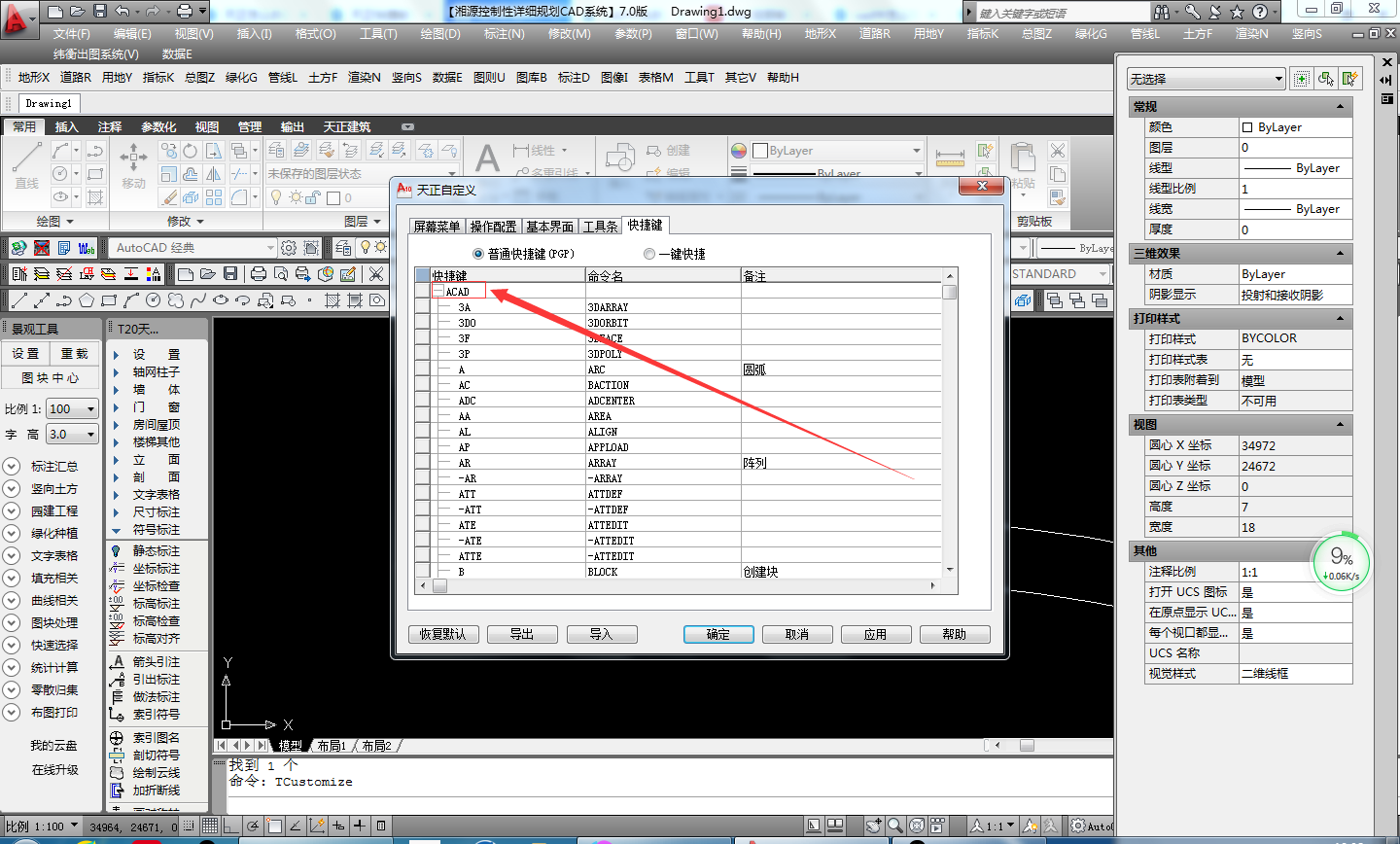Click the 标高标注 elevation icon
The width and height of the screenshot is (1400, 844).
[117, 604]
